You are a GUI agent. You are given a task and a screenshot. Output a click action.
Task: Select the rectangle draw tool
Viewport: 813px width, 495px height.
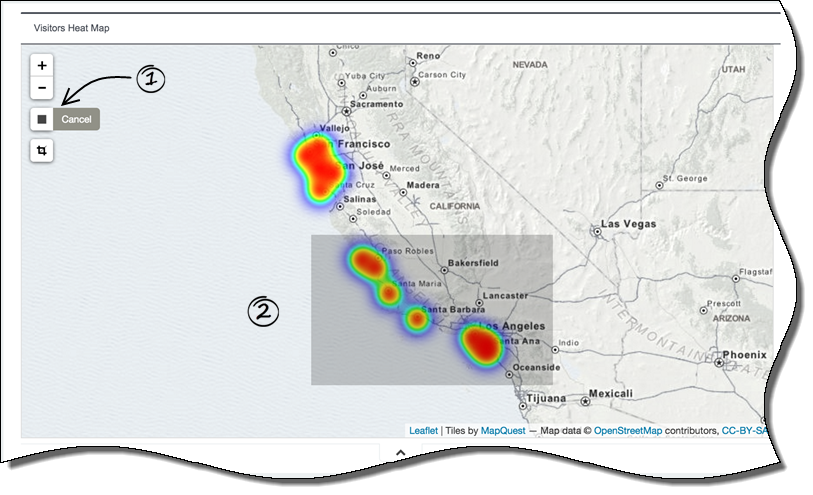(x=42, y=120)
